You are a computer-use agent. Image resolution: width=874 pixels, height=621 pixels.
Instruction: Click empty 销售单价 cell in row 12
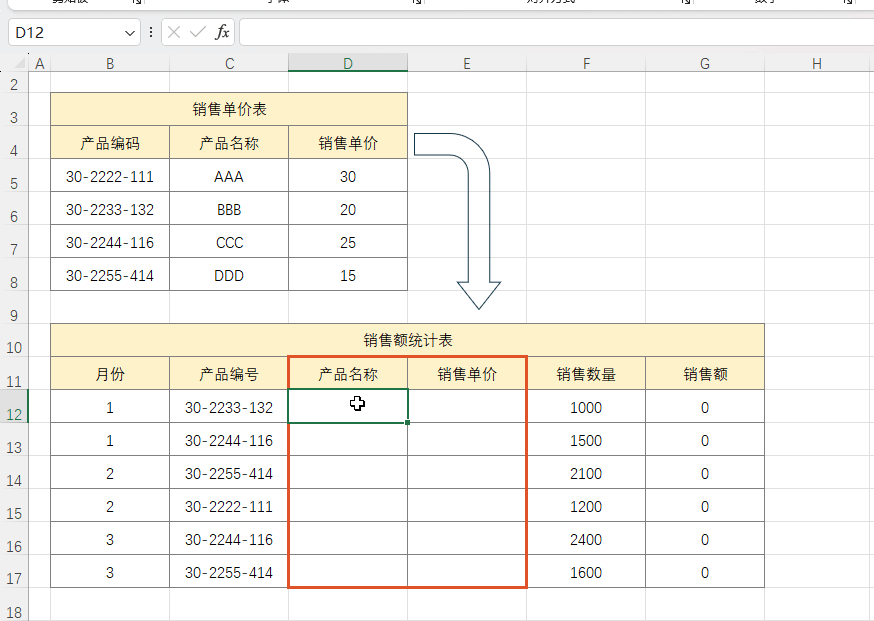tap(467, 407)
